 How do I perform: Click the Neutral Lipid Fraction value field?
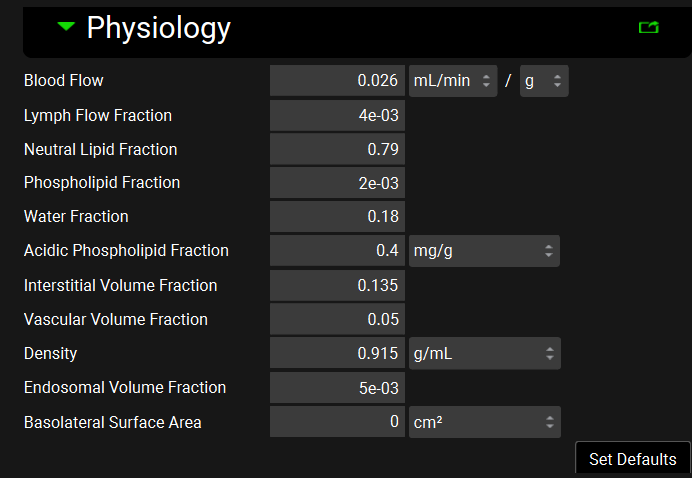[337, 150]
